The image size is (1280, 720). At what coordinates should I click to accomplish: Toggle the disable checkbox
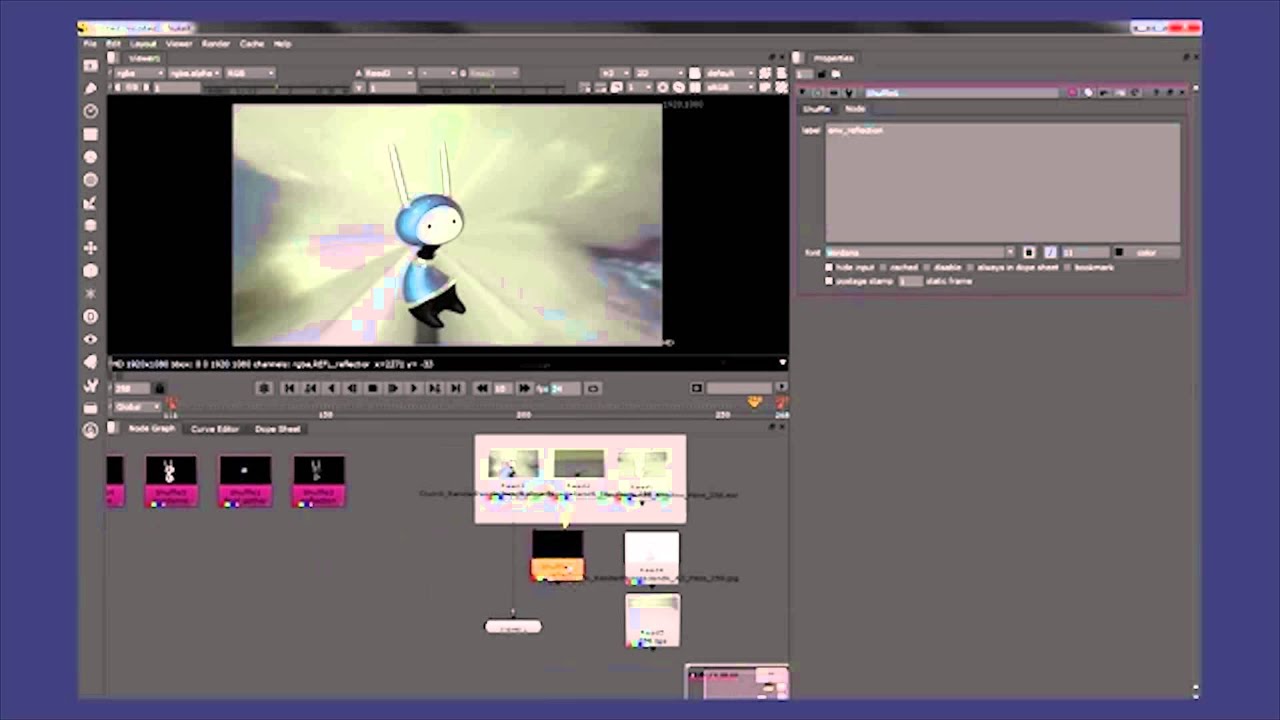click(x=927, y=268)
